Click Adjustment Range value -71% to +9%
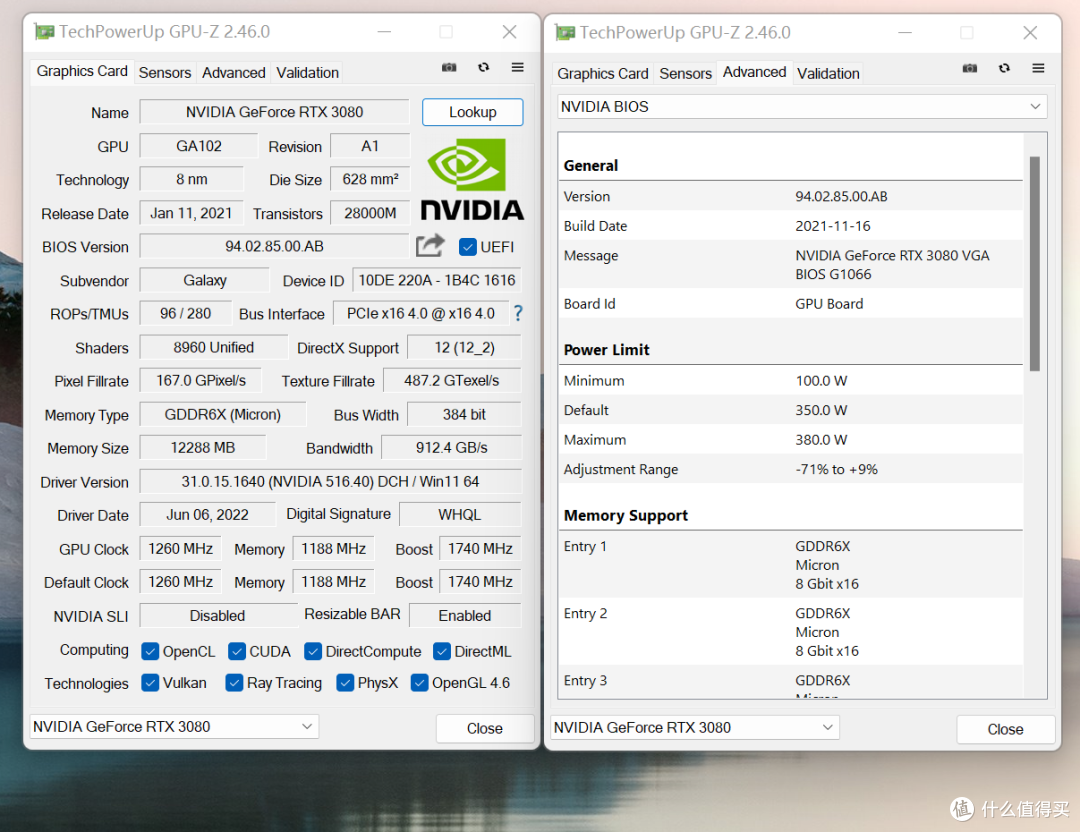The height and width of the screenshot is (832, 1080). [836, 469]
